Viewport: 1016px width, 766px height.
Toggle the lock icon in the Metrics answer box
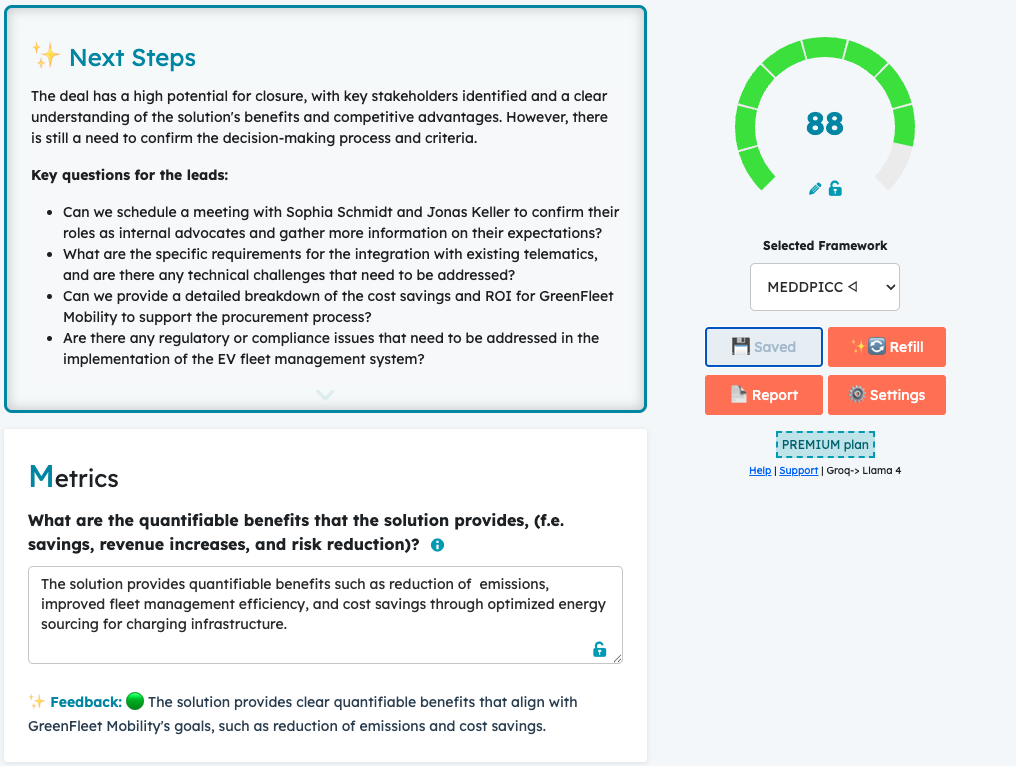click(599, 650)
